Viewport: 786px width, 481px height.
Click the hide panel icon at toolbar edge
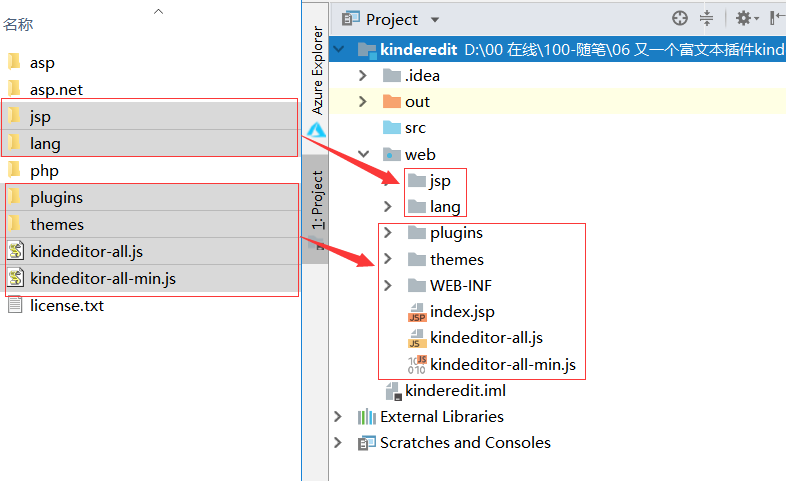click(777, 19)
